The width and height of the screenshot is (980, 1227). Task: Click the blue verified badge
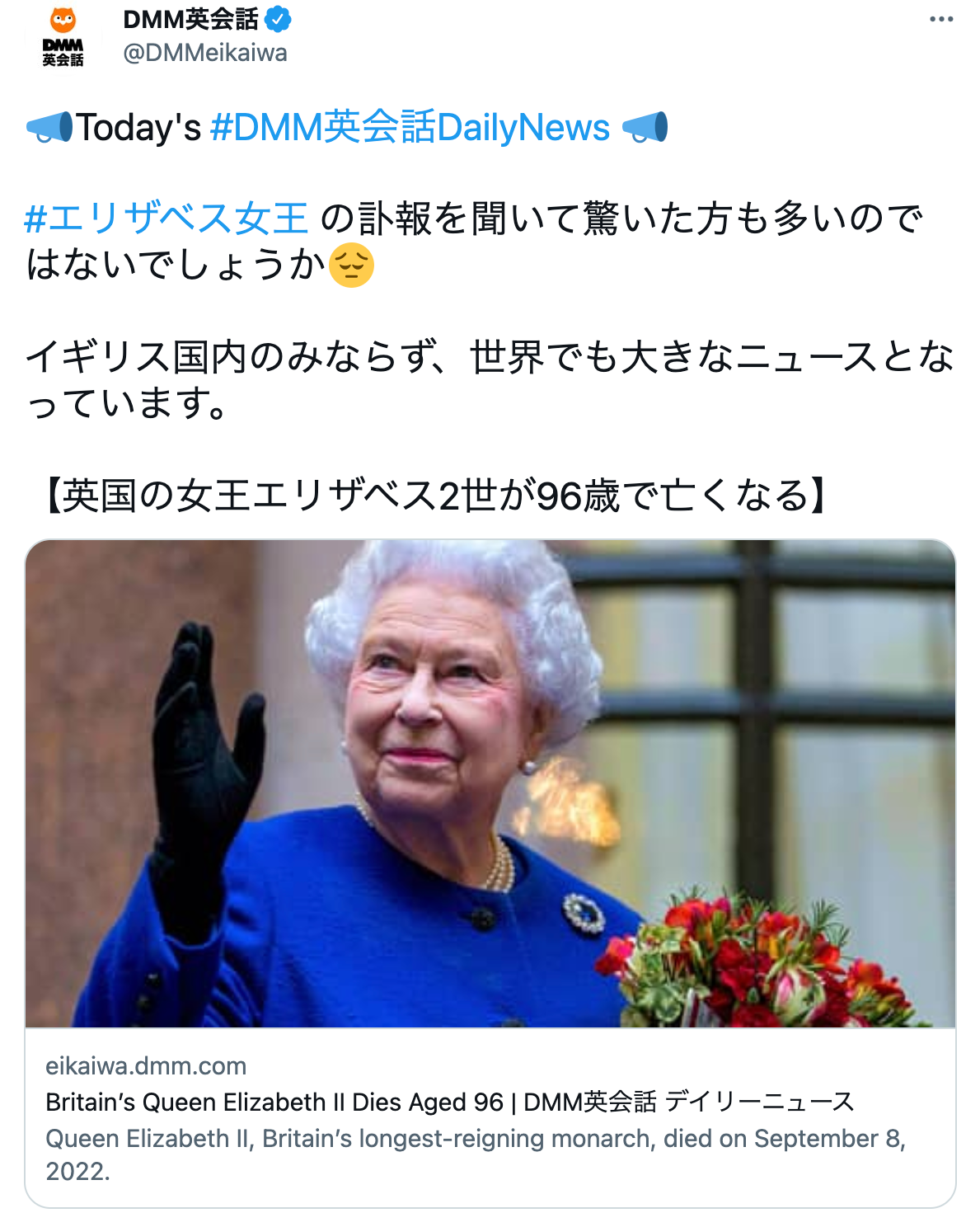[278, 19]
